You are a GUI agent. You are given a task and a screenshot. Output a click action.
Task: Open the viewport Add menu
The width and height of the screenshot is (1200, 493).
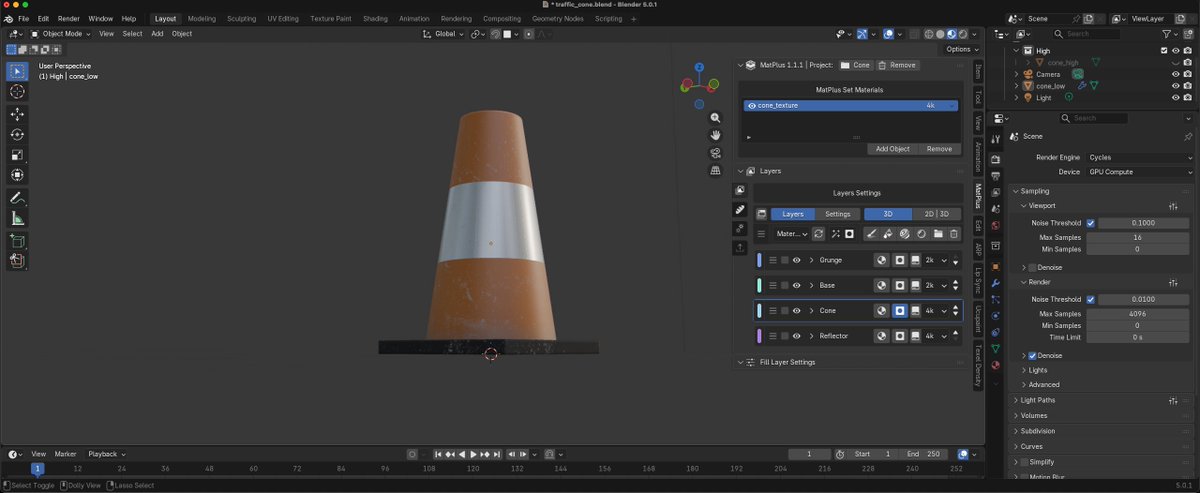click(x=157, y=34)
